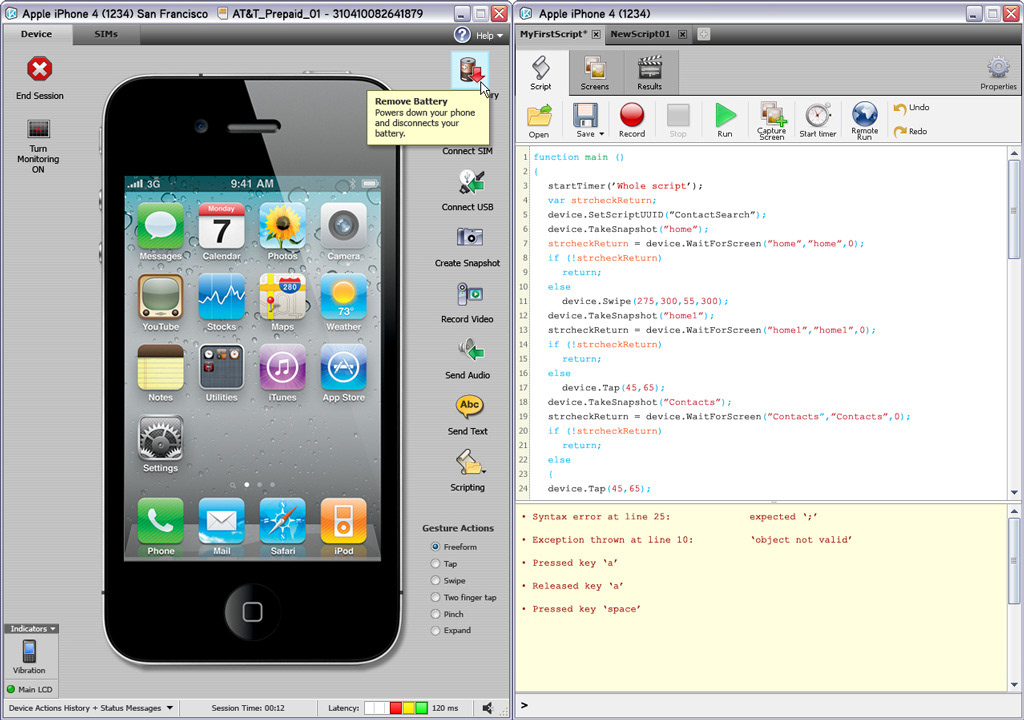Select the MyFirstScript tab
The width and height of the screenshot is (1024, 720).
(554, 34)
